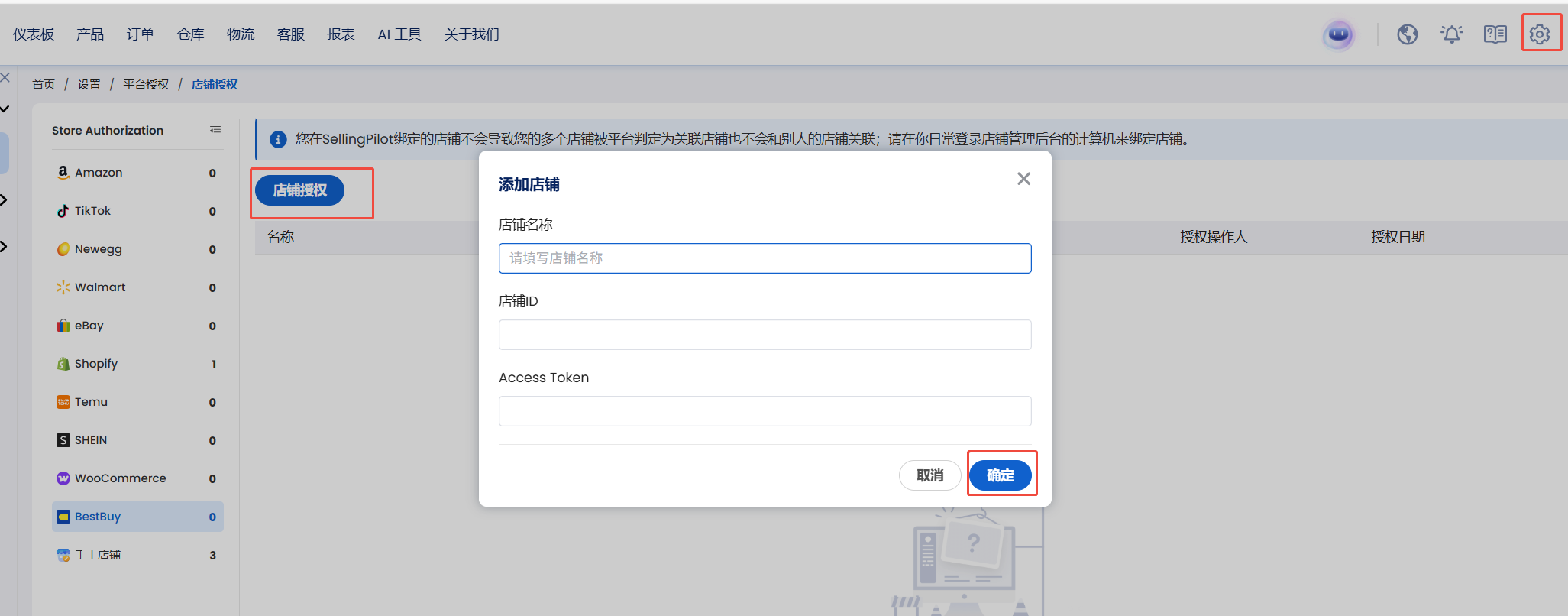Open the 报表 menu

point(341,34)
